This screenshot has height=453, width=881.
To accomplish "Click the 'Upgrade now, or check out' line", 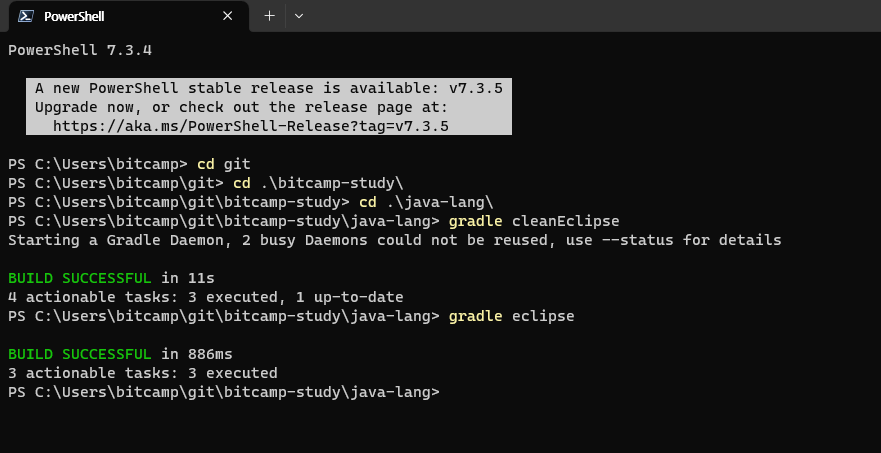I will coord(241,107).
